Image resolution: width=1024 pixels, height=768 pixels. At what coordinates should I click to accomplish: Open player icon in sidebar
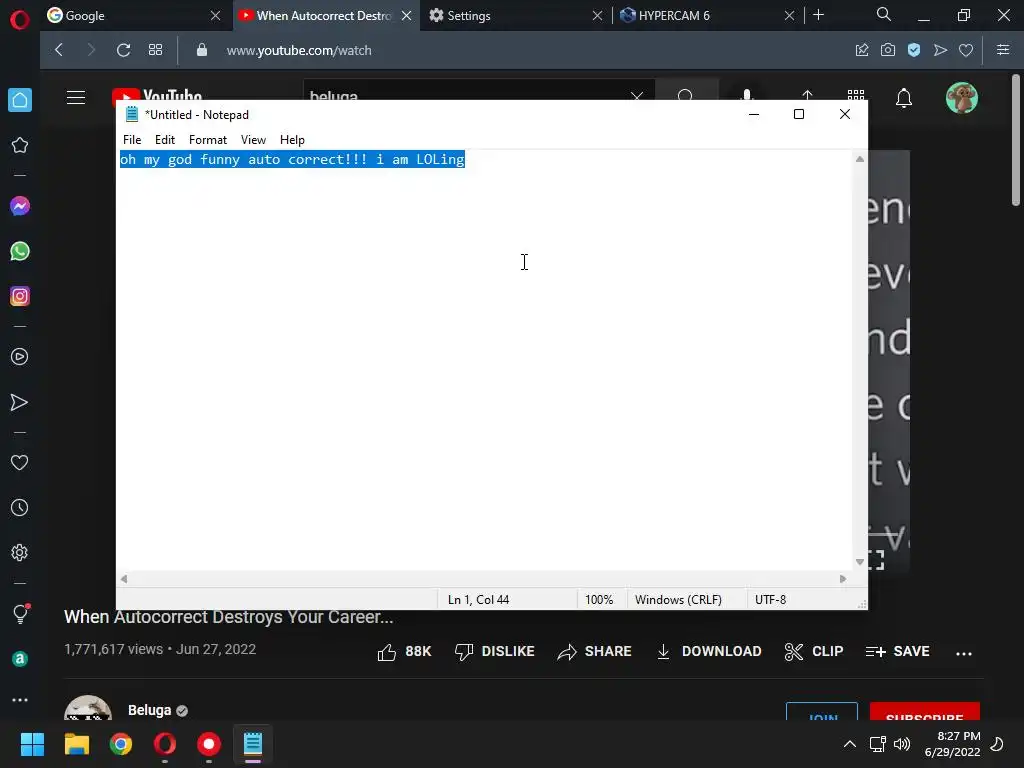[20, 357]
